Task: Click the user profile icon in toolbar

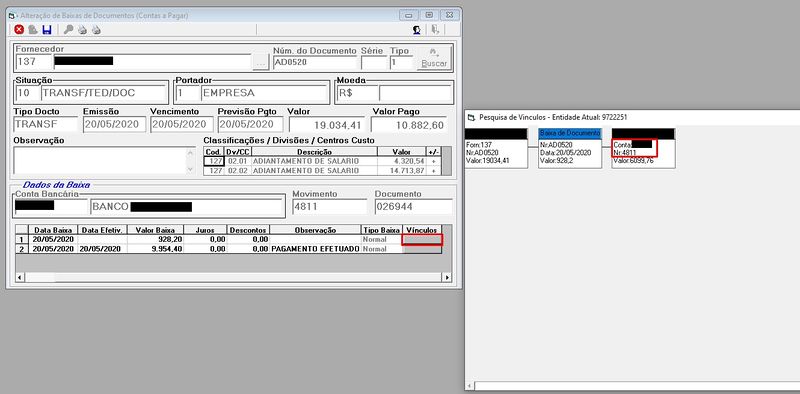Action: point(417,30)
